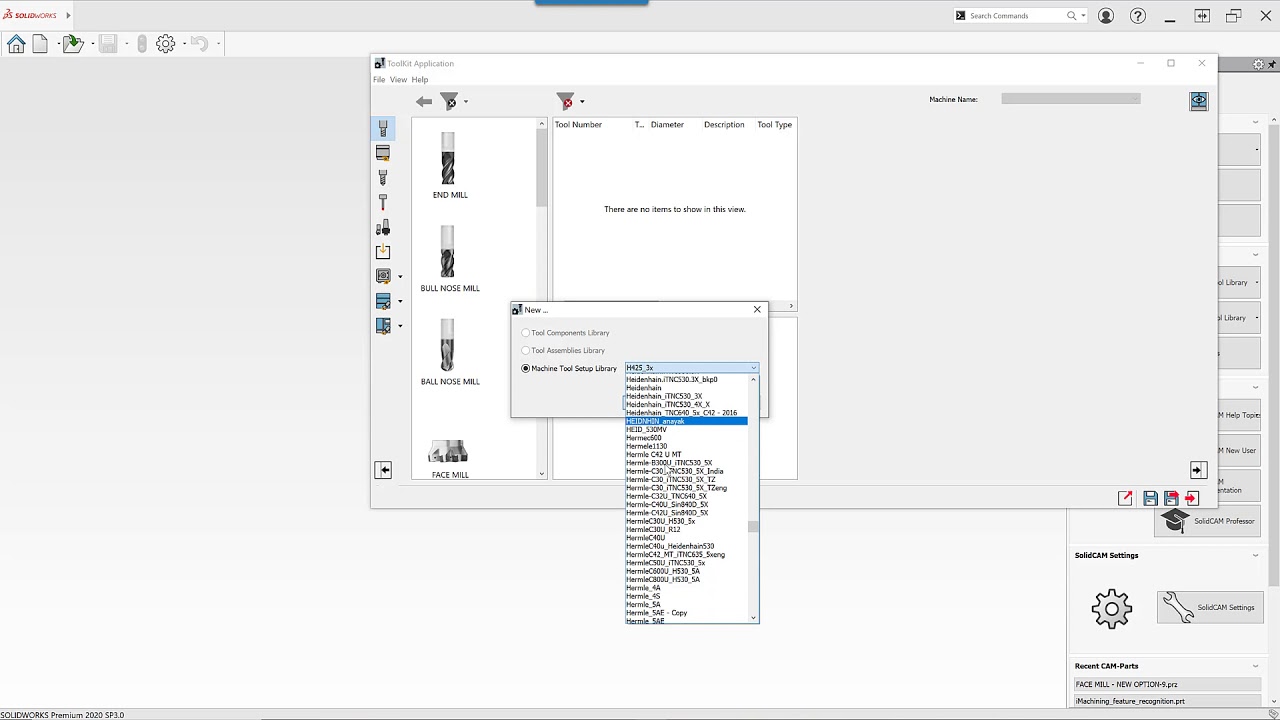Click the tool holder assembly sidebar icon

(383, 227)
